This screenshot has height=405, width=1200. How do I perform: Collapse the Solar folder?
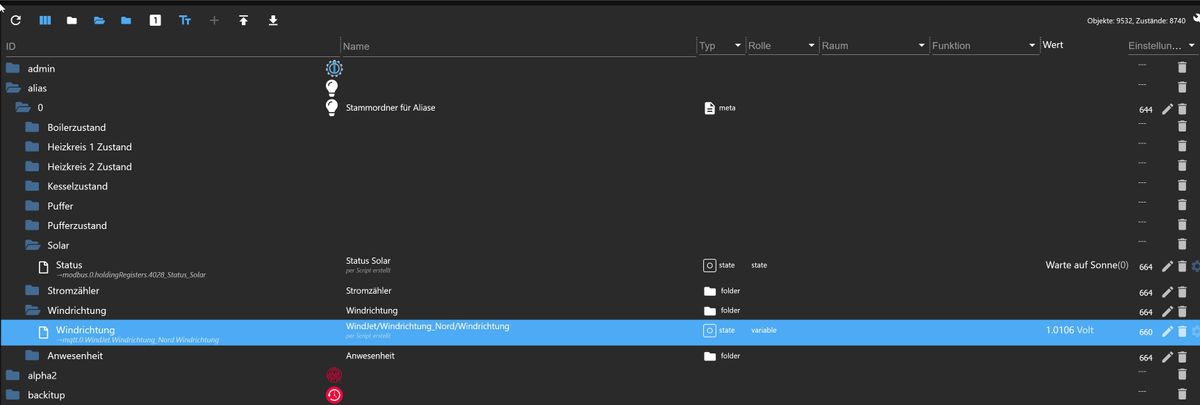33,245
